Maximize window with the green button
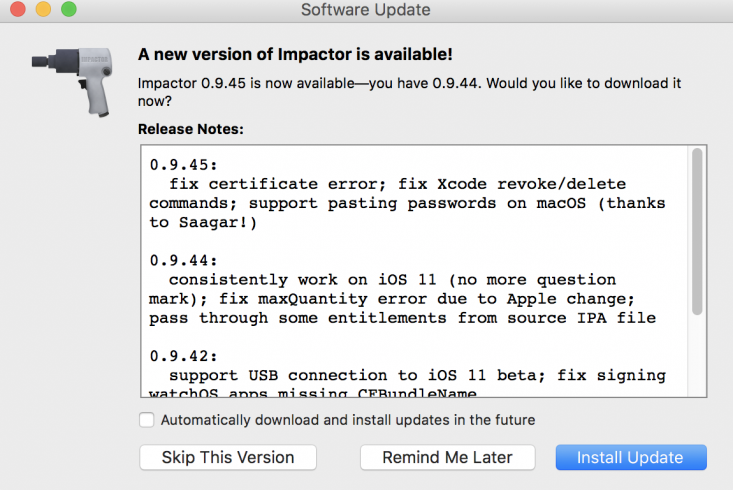Image resolution: width=733 pixels, height=490 pixels. (68, 10)
